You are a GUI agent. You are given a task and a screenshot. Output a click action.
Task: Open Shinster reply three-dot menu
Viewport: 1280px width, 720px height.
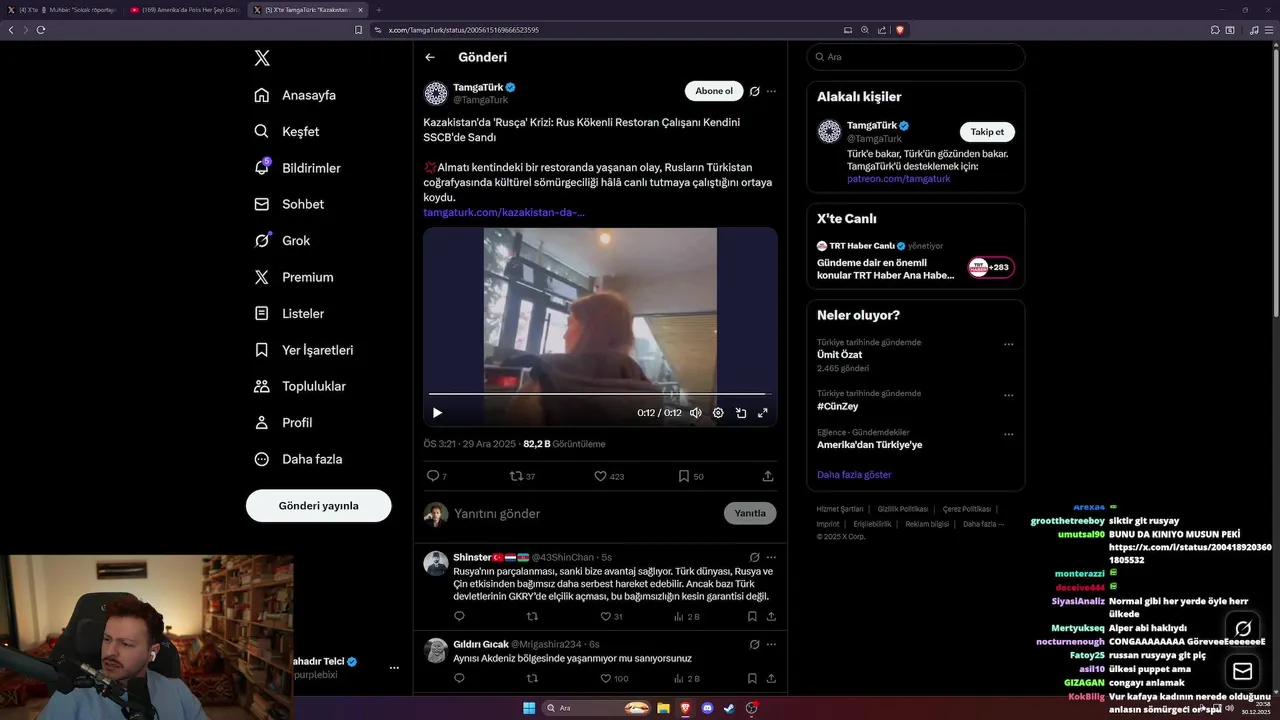[x=771, y=557]
